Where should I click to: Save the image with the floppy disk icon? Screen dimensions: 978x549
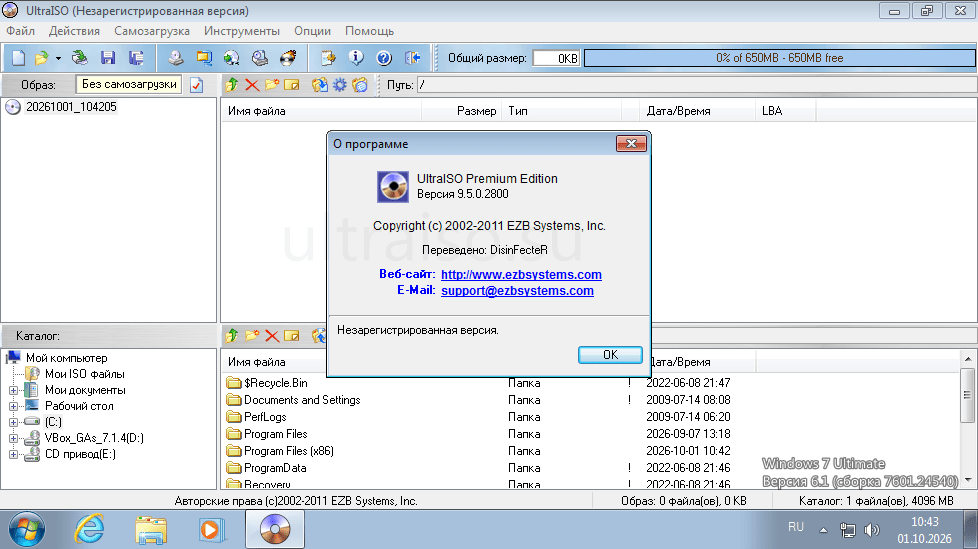pos(108,58)
